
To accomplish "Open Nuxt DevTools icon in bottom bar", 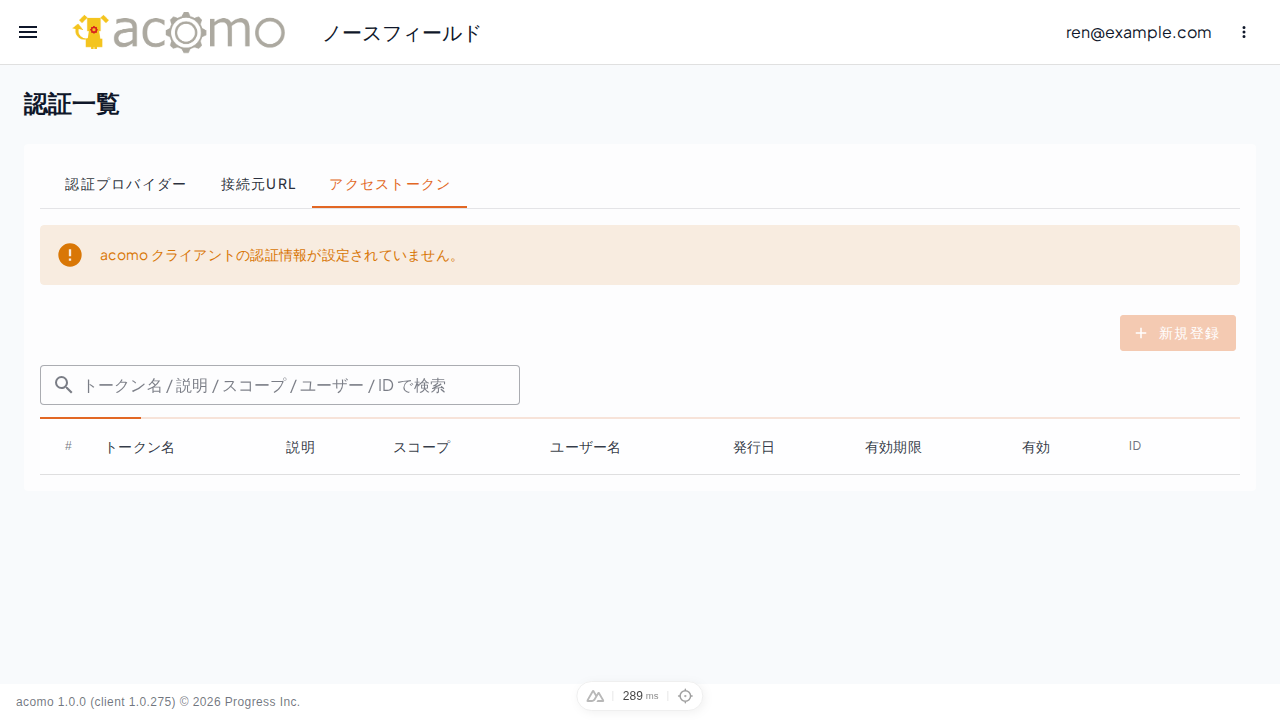I will click(x=595, y=696).
